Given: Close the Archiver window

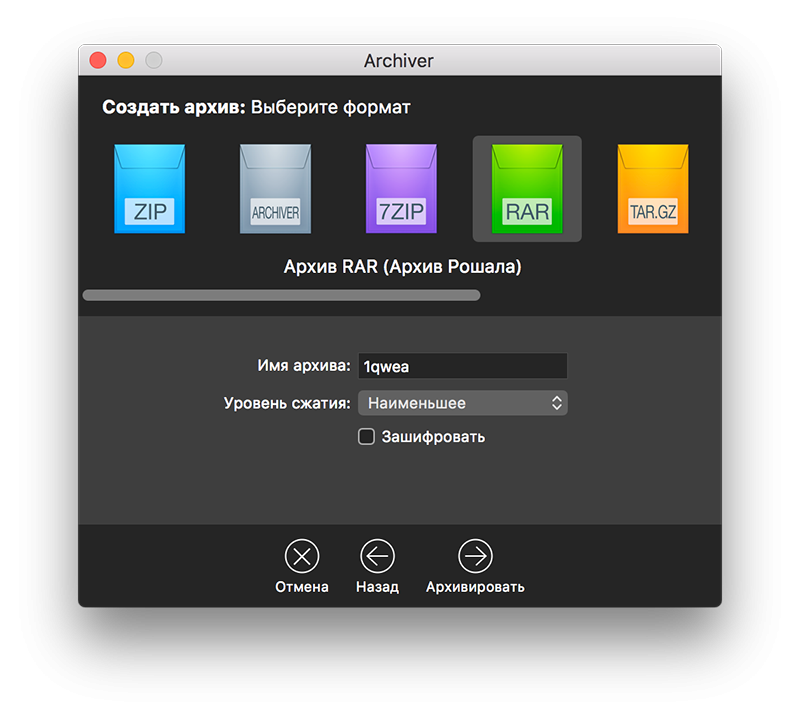Looking at the screenshot, I should (98, 60).
